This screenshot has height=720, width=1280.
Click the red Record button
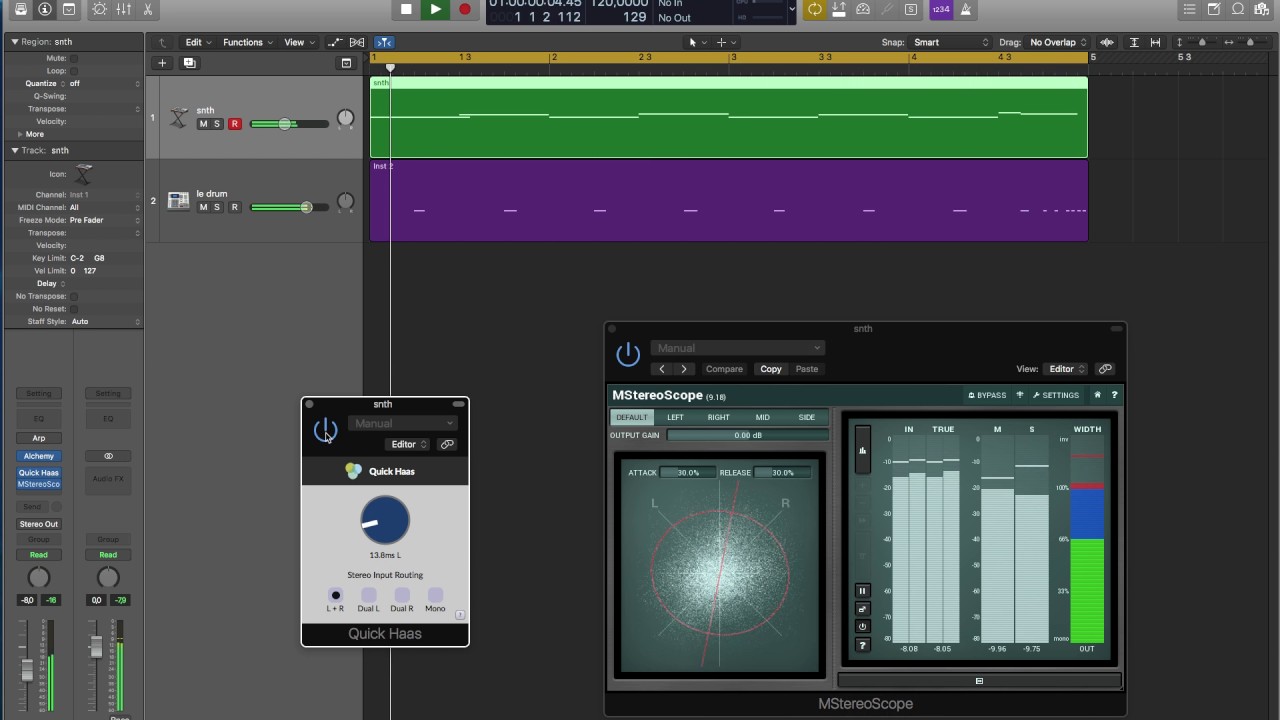tap(464, 9)
